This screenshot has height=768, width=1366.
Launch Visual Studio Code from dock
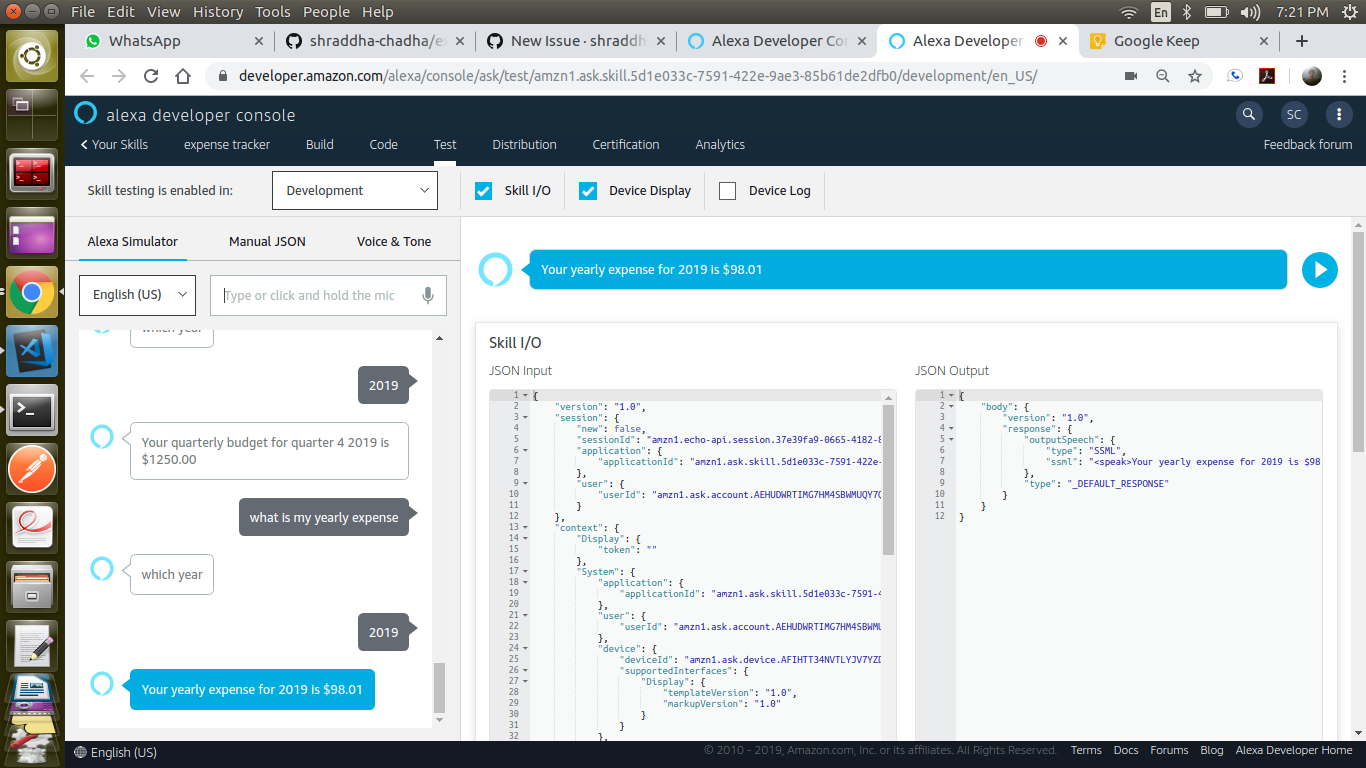click(32, 353)
